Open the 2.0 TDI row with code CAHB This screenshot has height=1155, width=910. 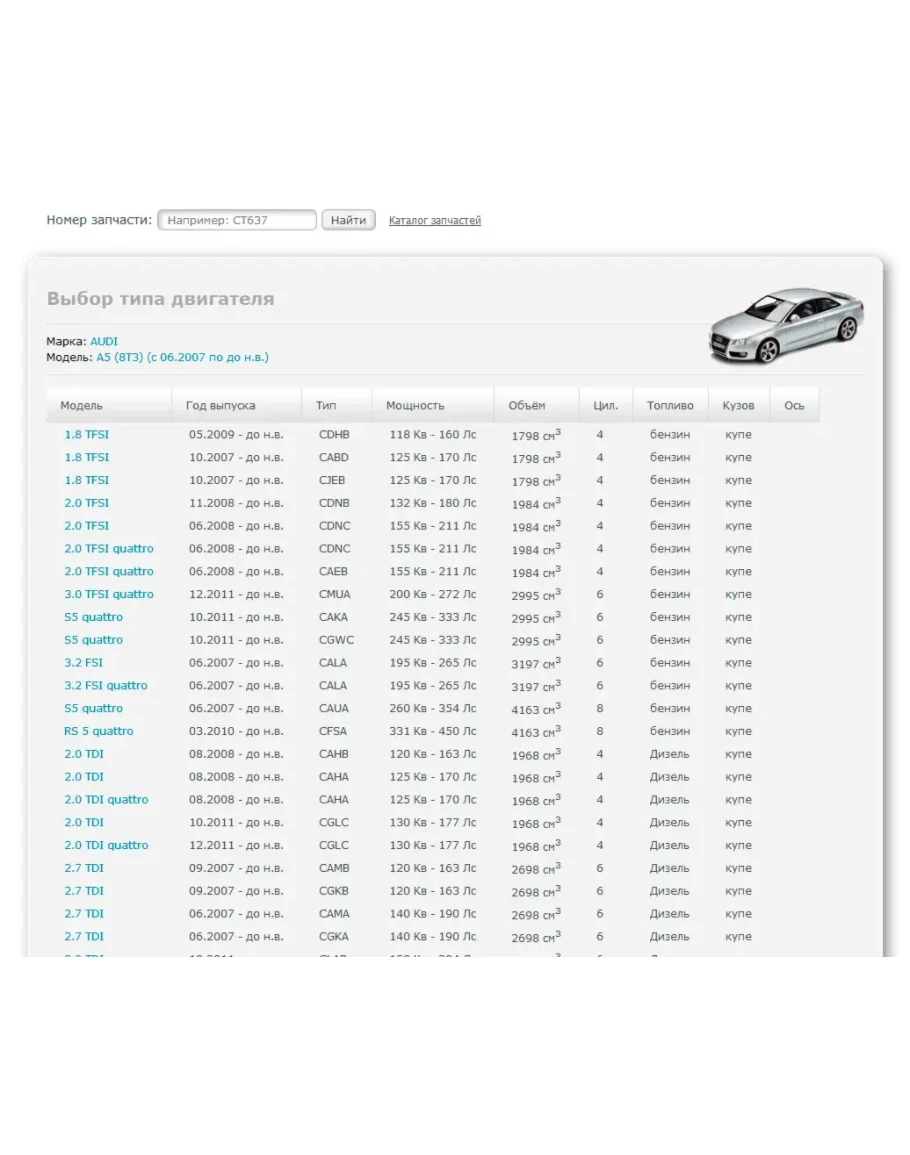[x=84, y=755]
